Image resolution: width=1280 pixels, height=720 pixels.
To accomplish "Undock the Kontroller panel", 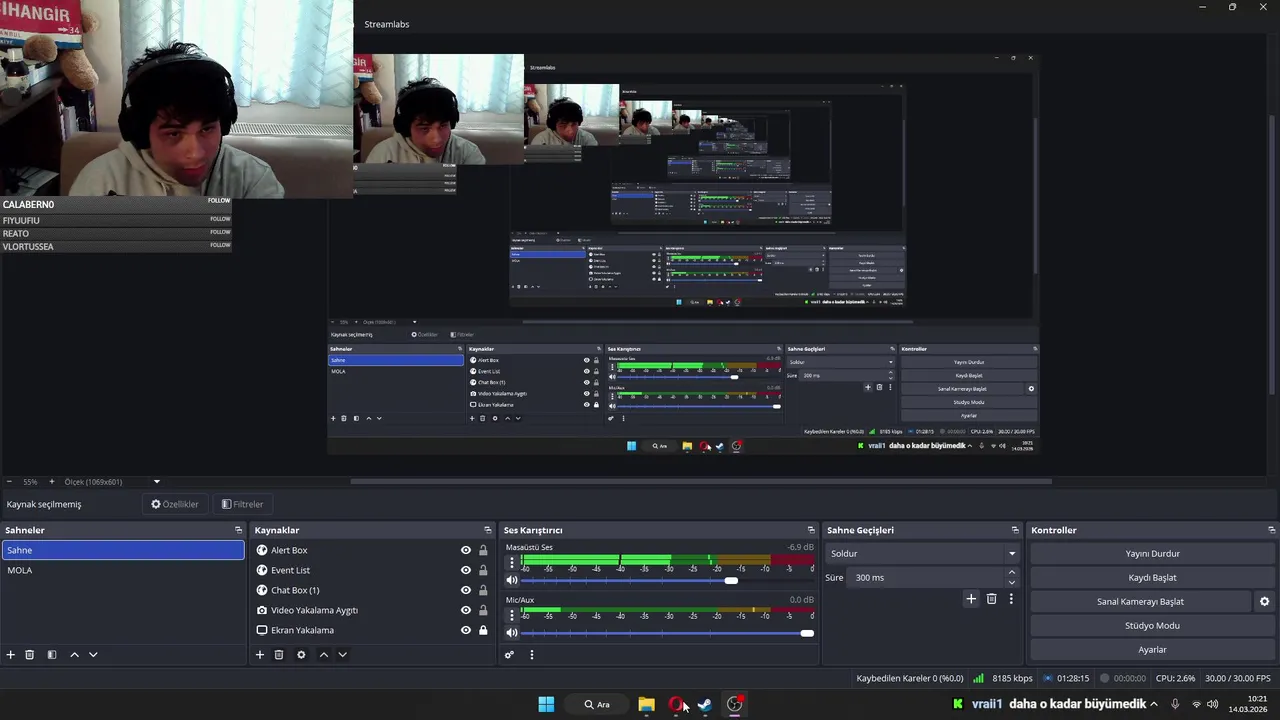I will click(1272, 530).
